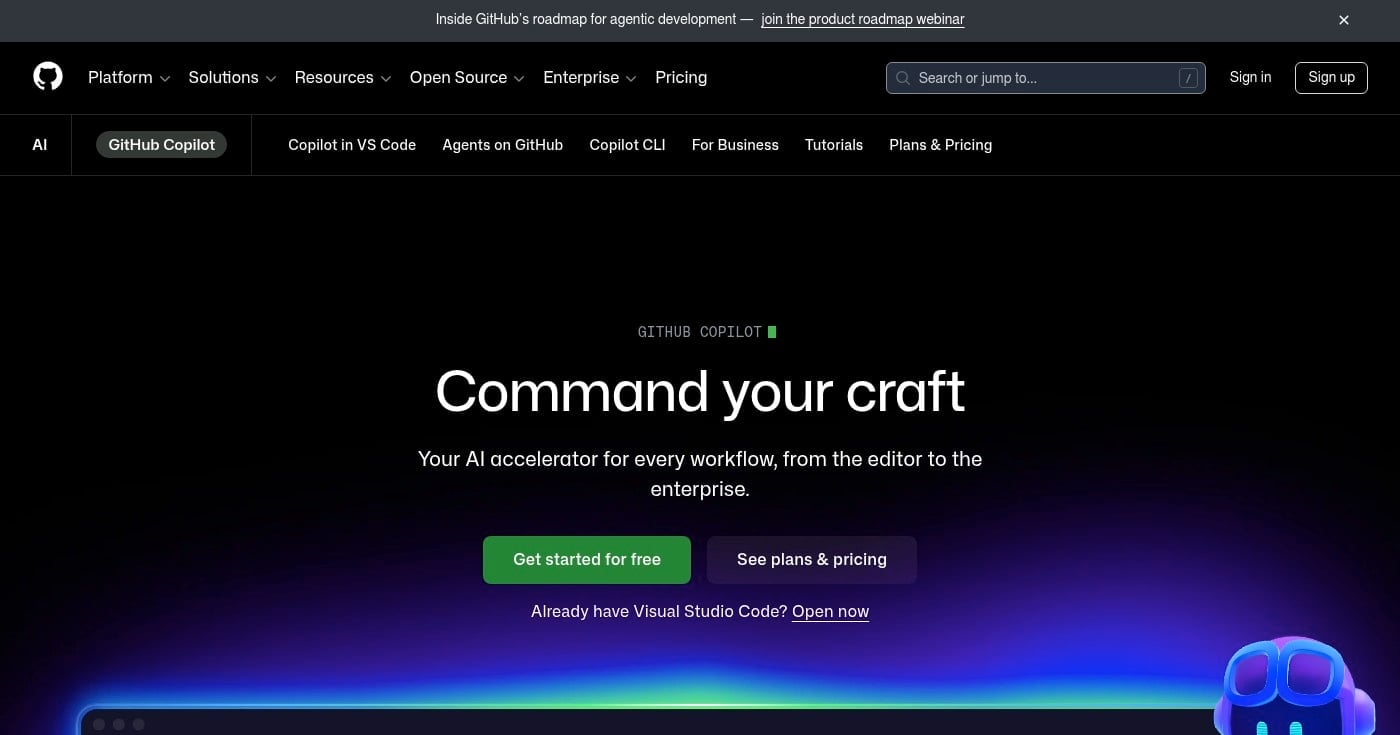Image resolution: width=1400 pixels, height=735 pixels.
Task: Click join the product roadmap webinar link
Action: (863, 19)
